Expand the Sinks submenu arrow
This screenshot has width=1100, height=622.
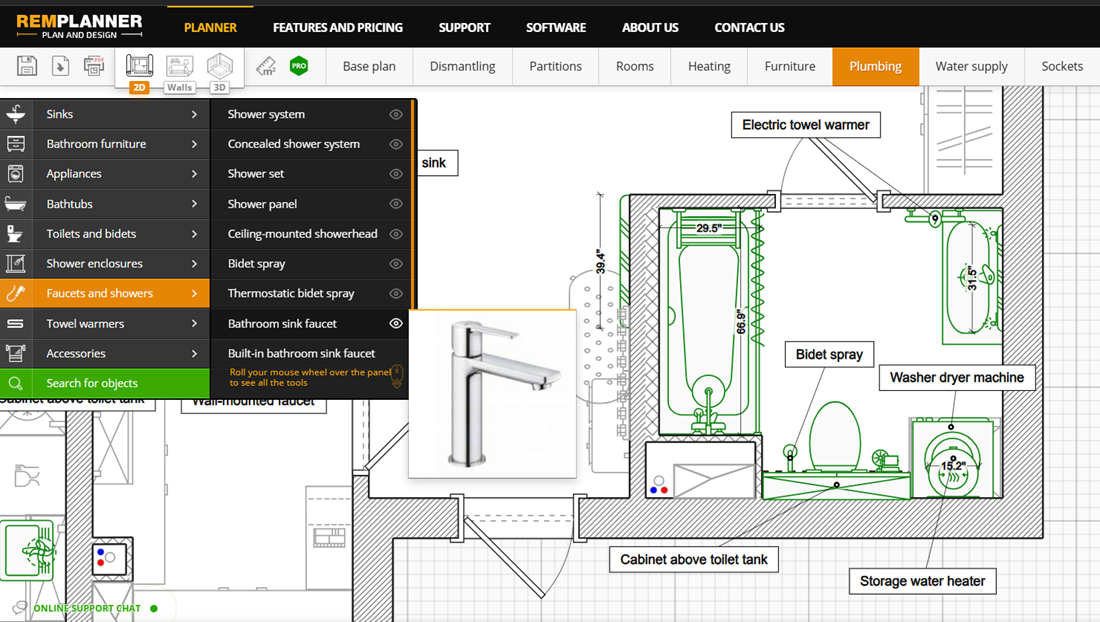[194, 114]
